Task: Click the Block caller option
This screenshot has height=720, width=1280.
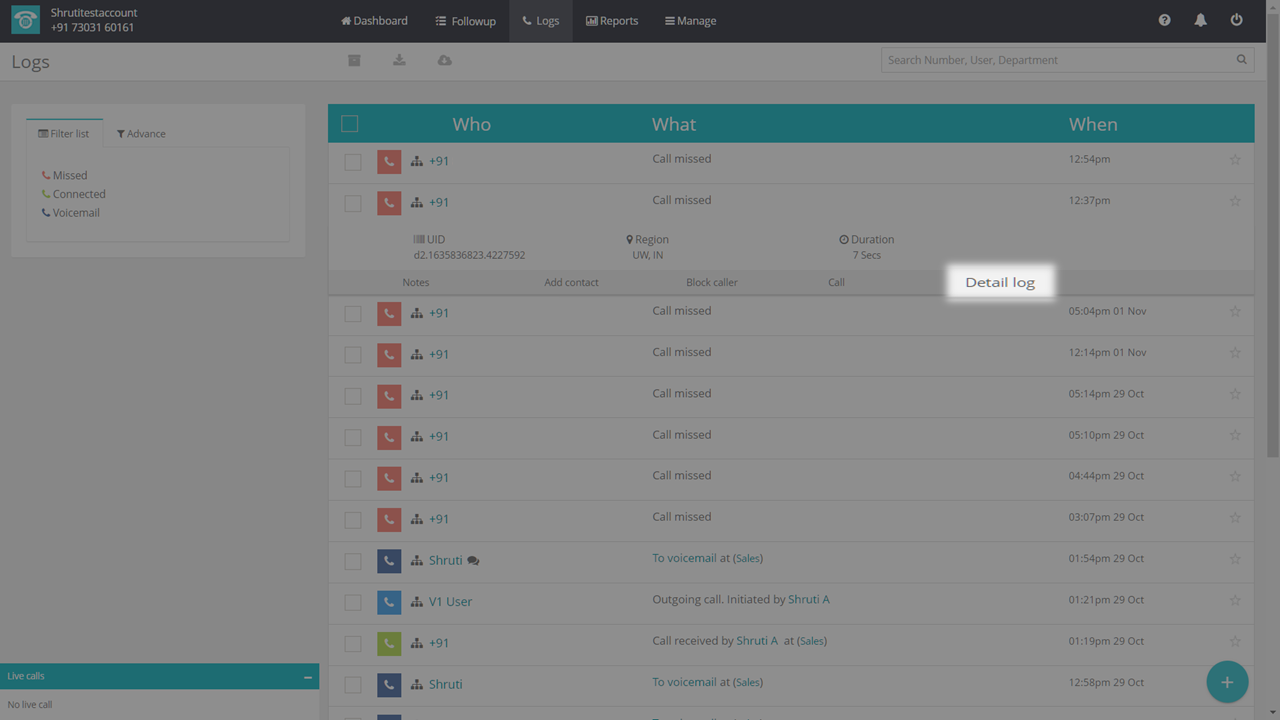Action: click(711, 282)
